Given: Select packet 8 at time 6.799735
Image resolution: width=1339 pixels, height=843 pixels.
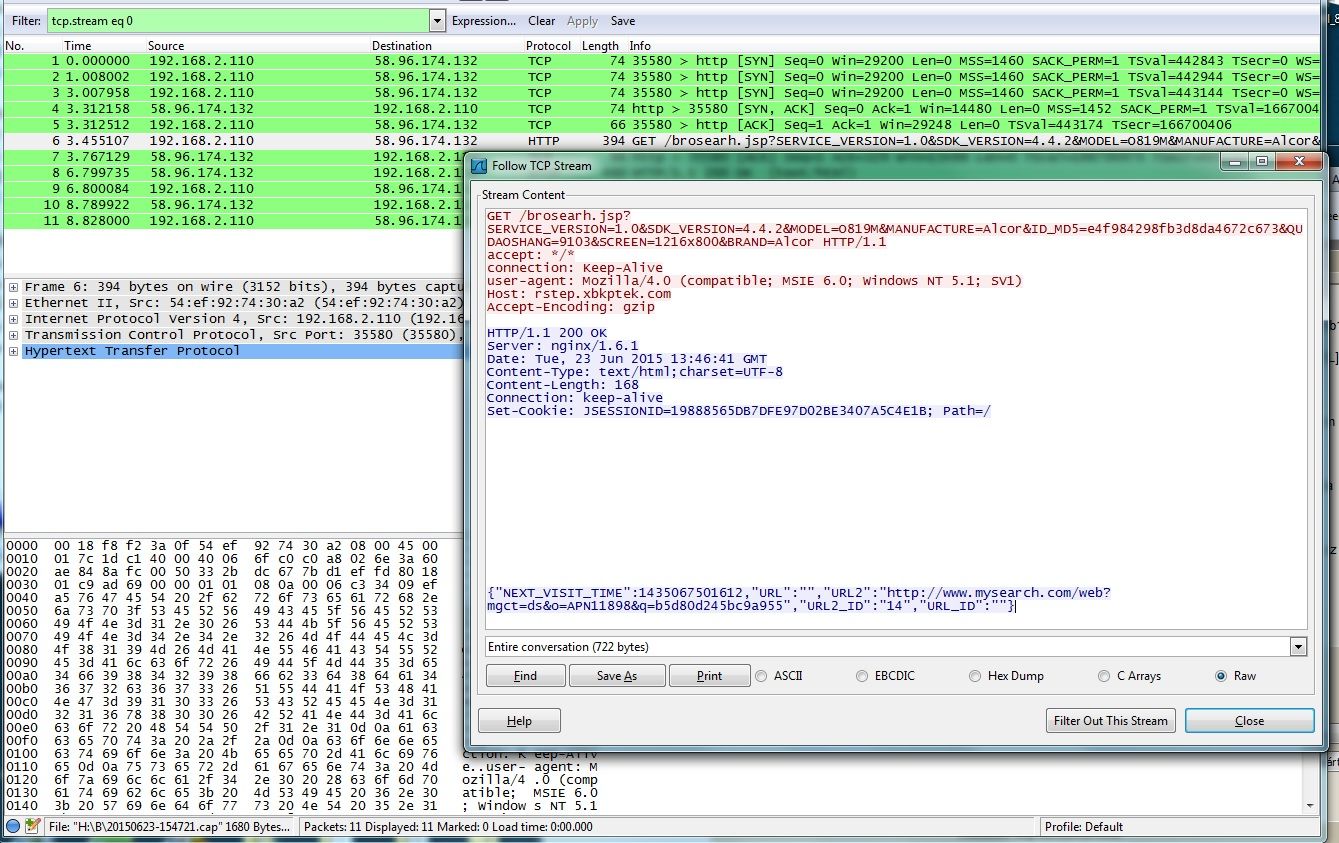Looking at the screenshot, I should click(x=235, y=173).
